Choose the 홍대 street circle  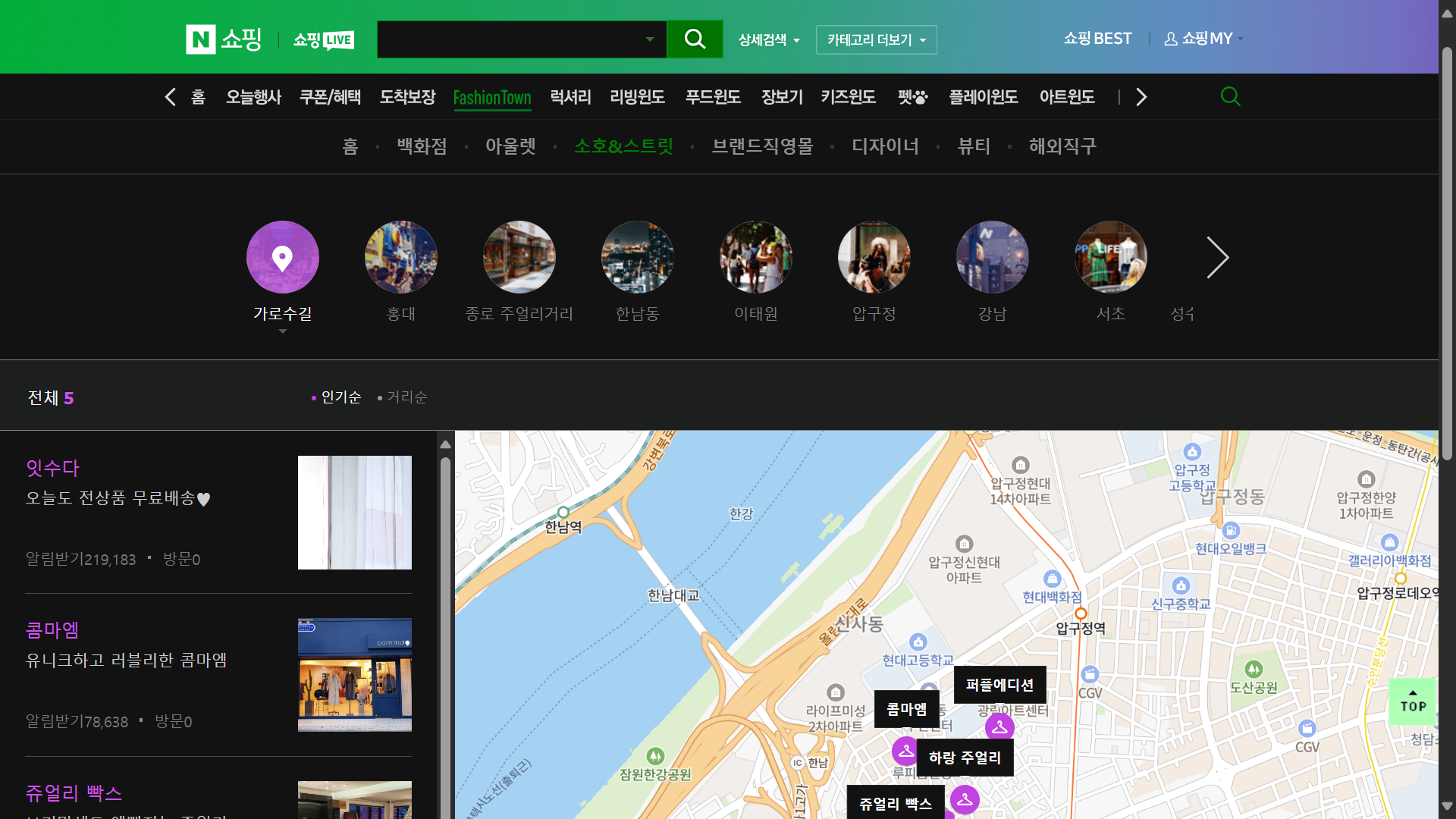(x=400, y=257)
